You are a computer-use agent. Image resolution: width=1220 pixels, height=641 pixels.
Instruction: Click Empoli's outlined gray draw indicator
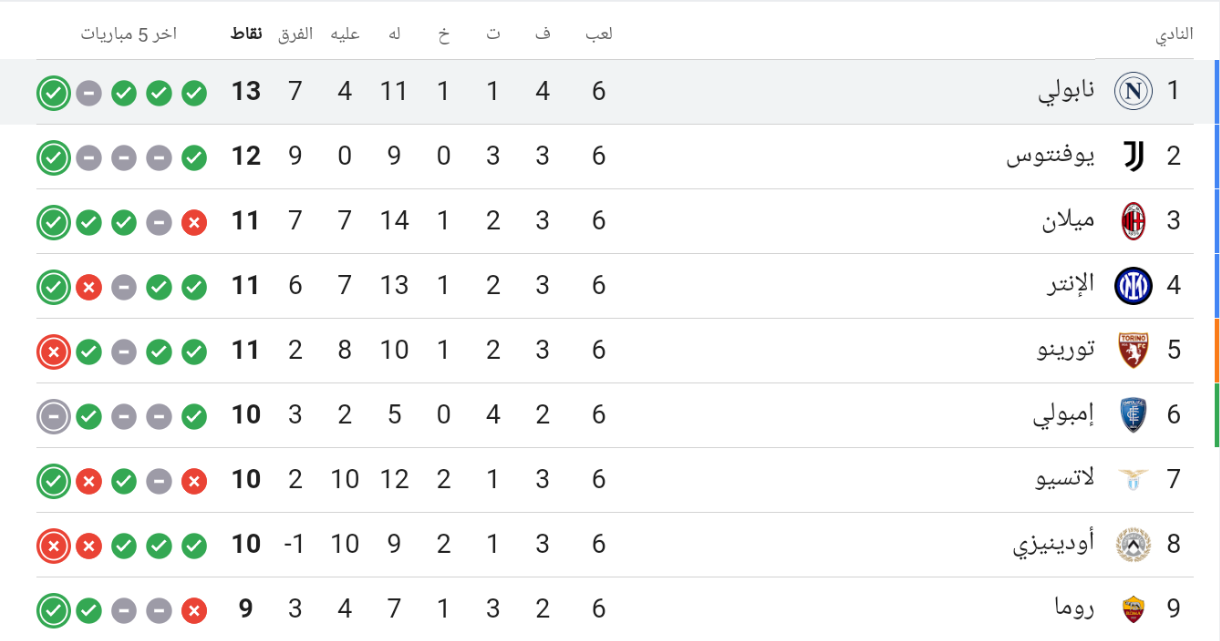(x=54, y=416)
